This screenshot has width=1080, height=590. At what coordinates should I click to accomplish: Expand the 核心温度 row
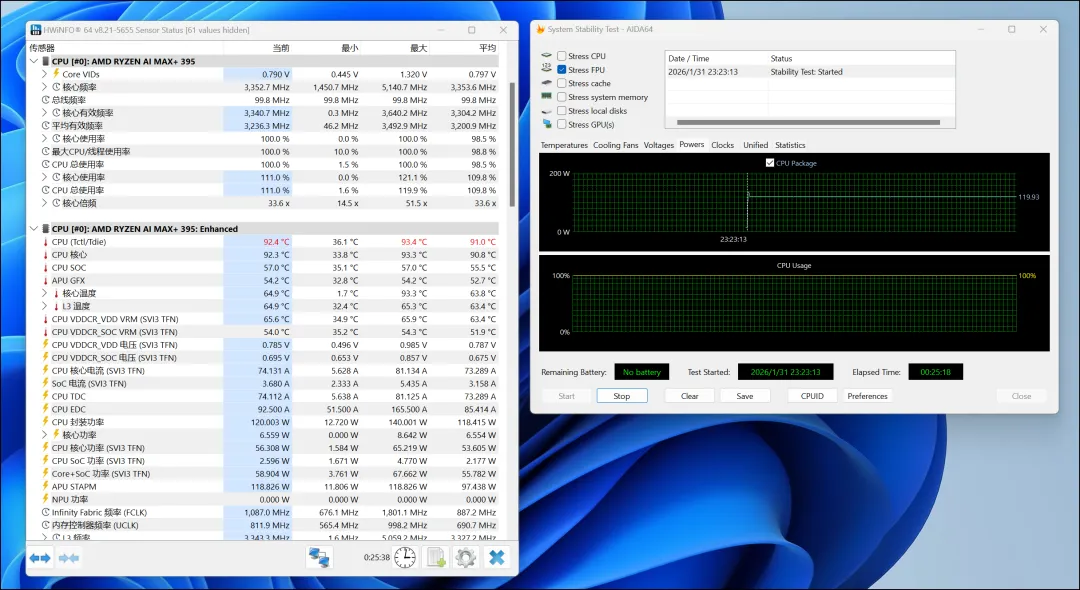pyautogui.click(x=44, y=293)
